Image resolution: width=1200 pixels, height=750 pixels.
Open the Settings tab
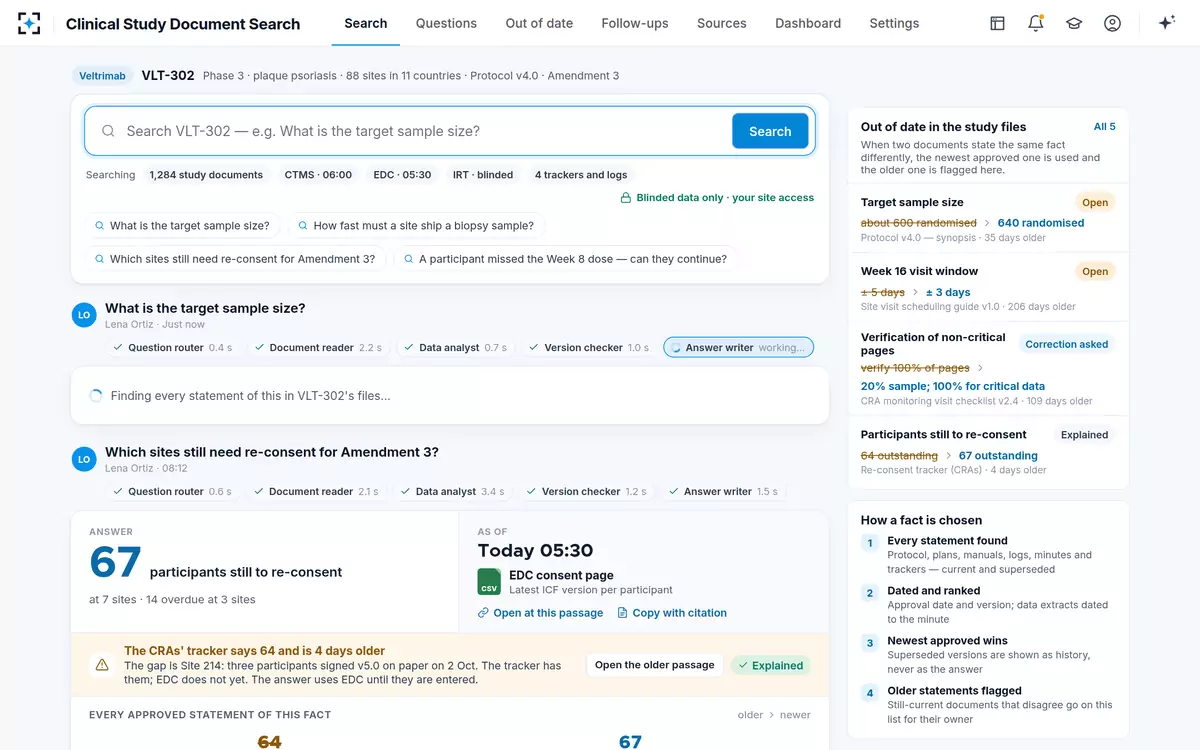click(x=894, y=23)
